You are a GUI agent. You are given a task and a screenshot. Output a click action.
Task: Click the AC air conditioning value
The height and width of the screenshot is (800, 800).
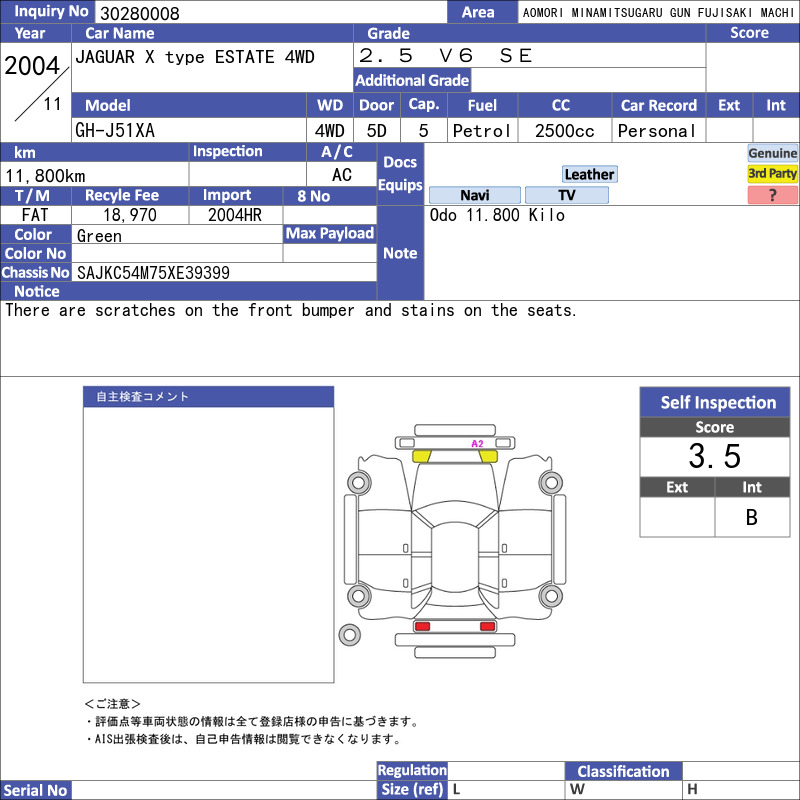[x=341, y=175]
